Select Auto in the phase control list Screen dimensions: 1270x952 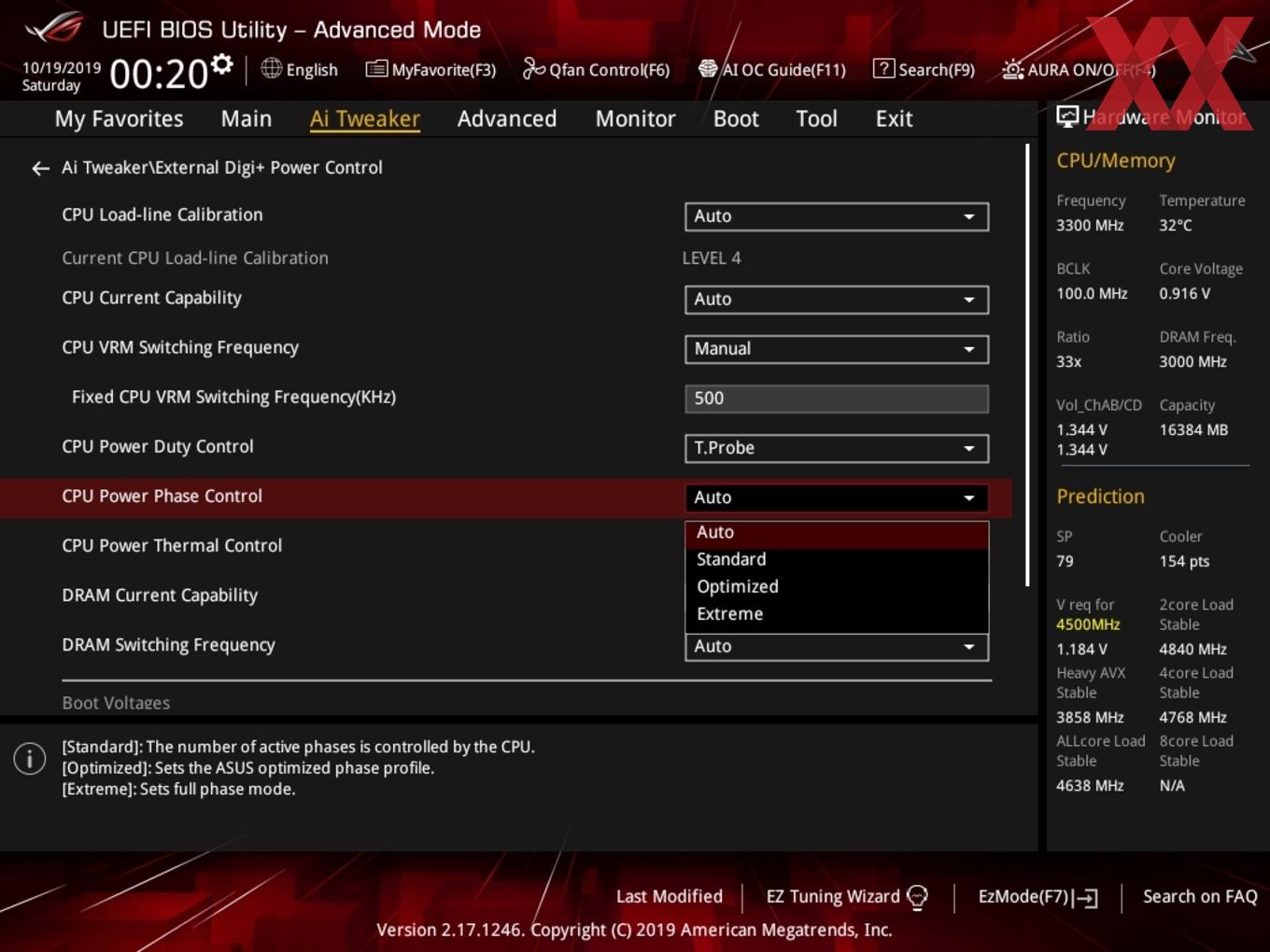(x=837, y=532)
